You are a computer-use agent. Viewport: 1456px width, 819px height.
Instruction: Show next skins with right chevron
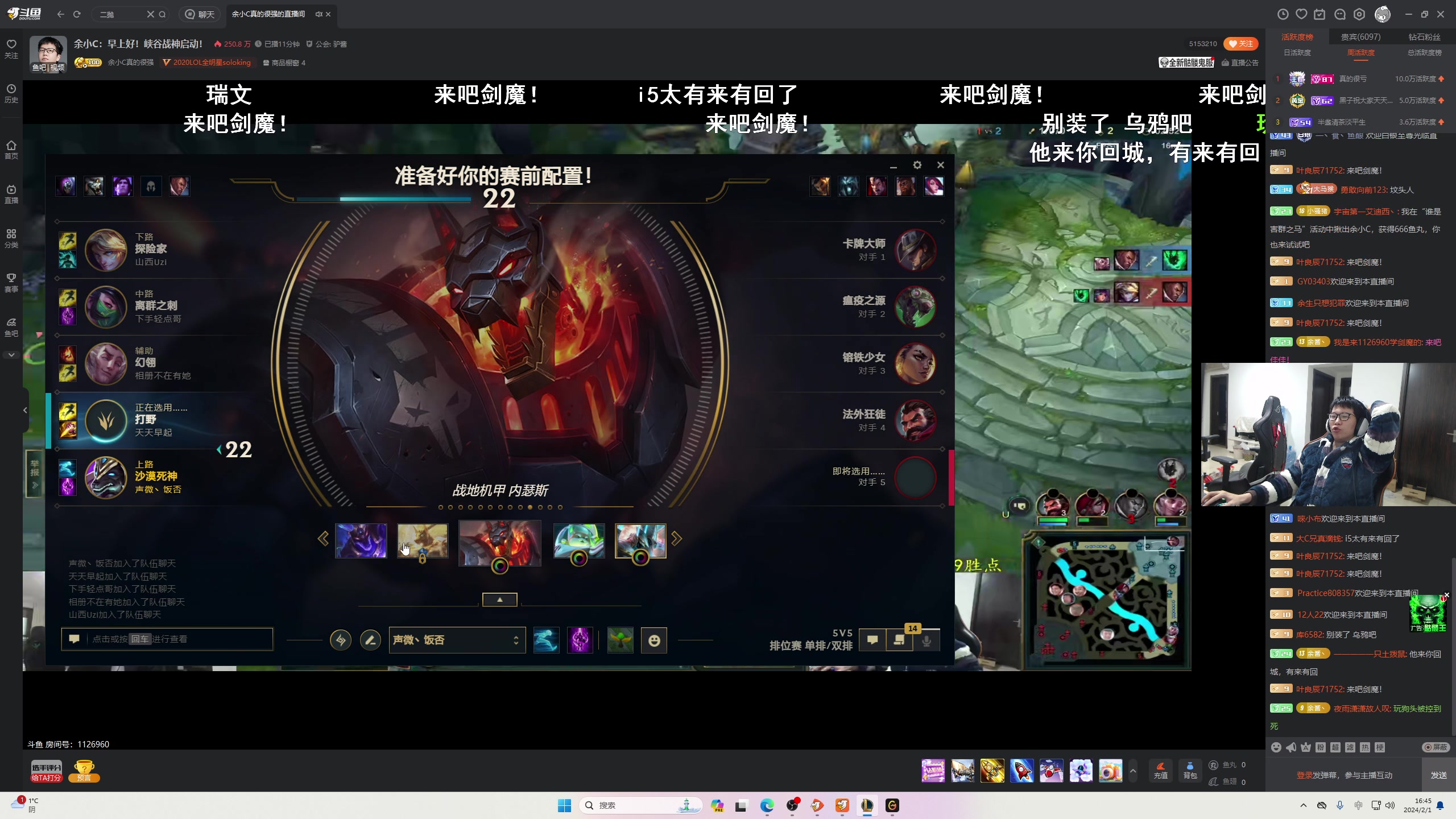pos(676,539)
